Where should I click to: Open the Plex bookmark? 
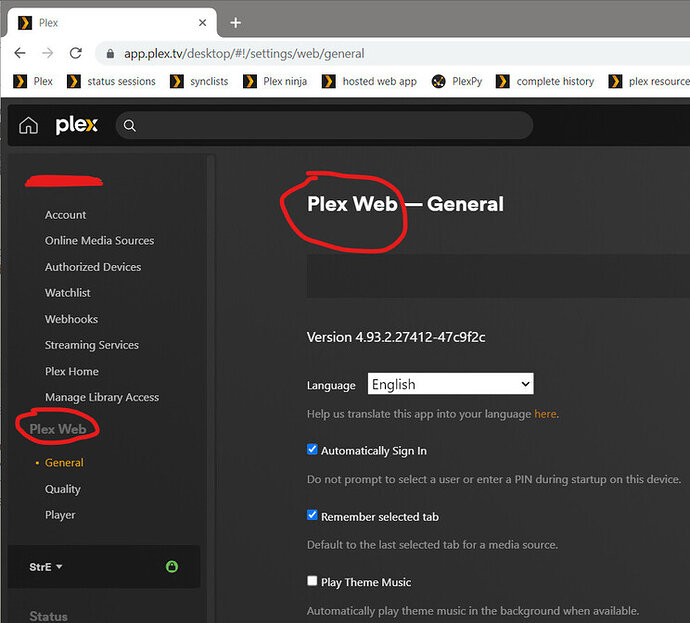pyautogui.click(x=33, y=81)
